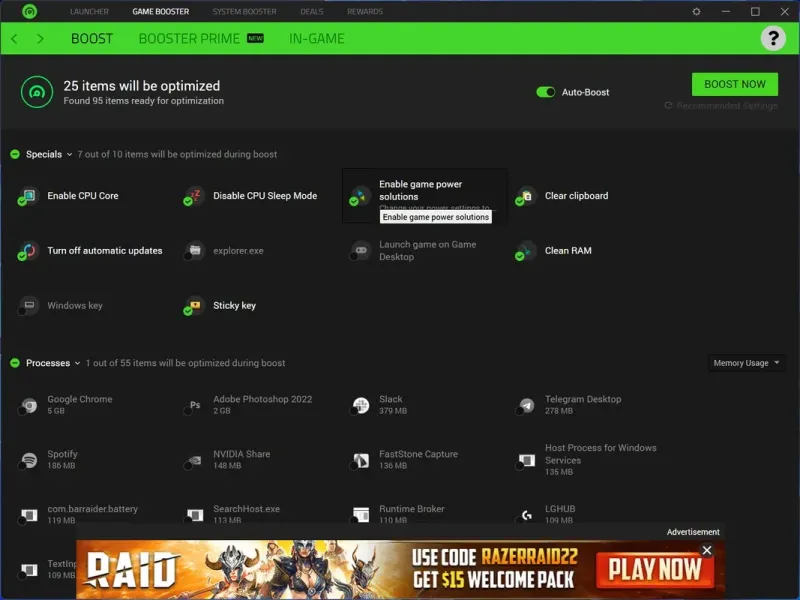Click the Clean RAM icon

coord(525,251)
